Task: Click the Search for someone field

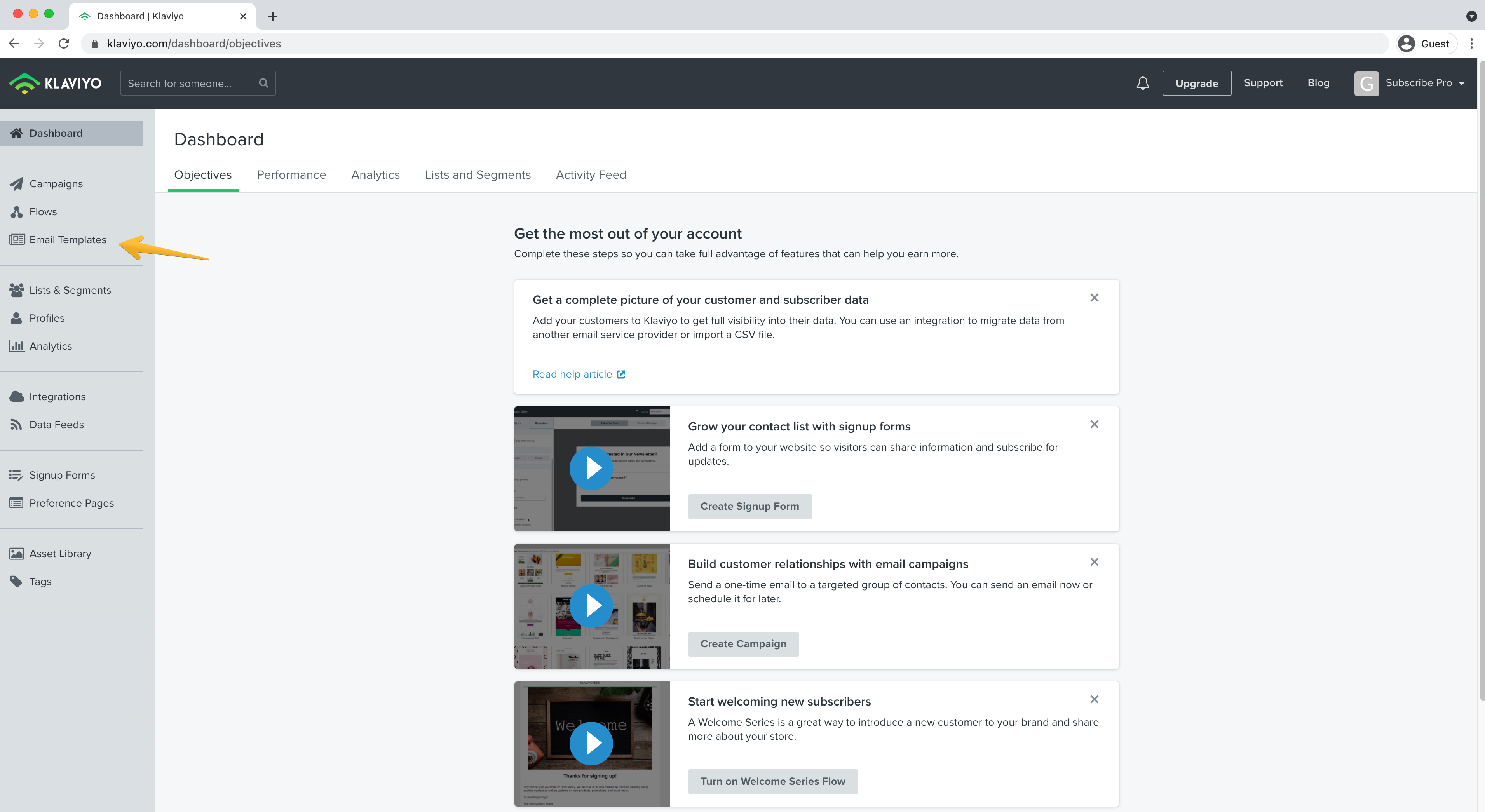Action: pyautogui.click(x=198, y=83)
